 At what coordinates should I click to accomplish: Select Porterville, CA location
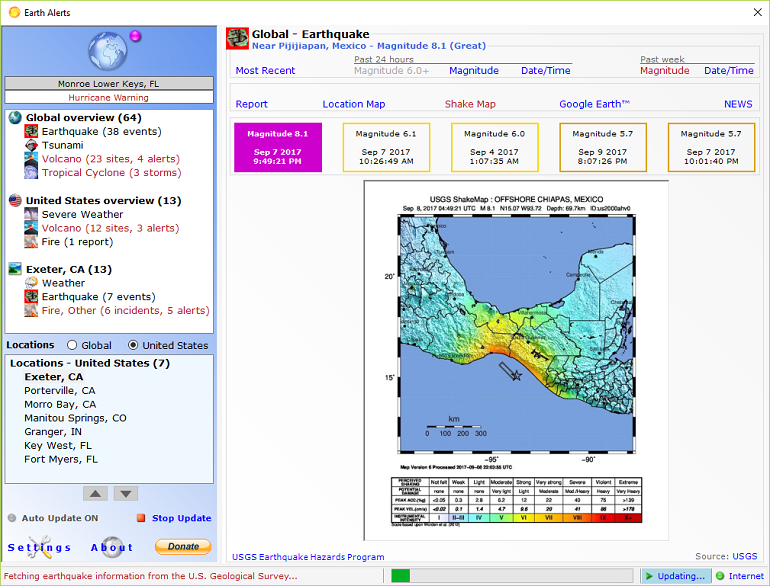pos(60,391)
